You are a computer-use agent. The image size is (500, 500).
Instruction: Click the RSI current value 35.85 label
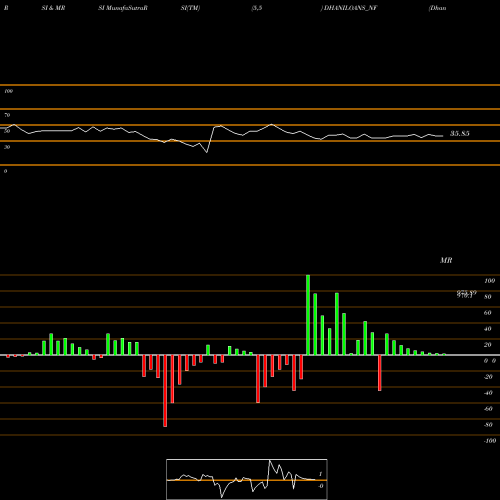[460, 134]
